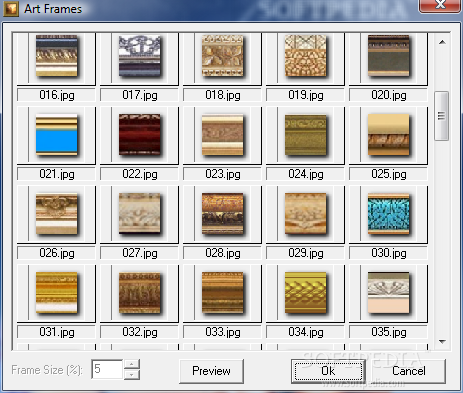Choose the turquoise 030.jpg frame thumbnail

pyautogui.click(x=389, y=214)
